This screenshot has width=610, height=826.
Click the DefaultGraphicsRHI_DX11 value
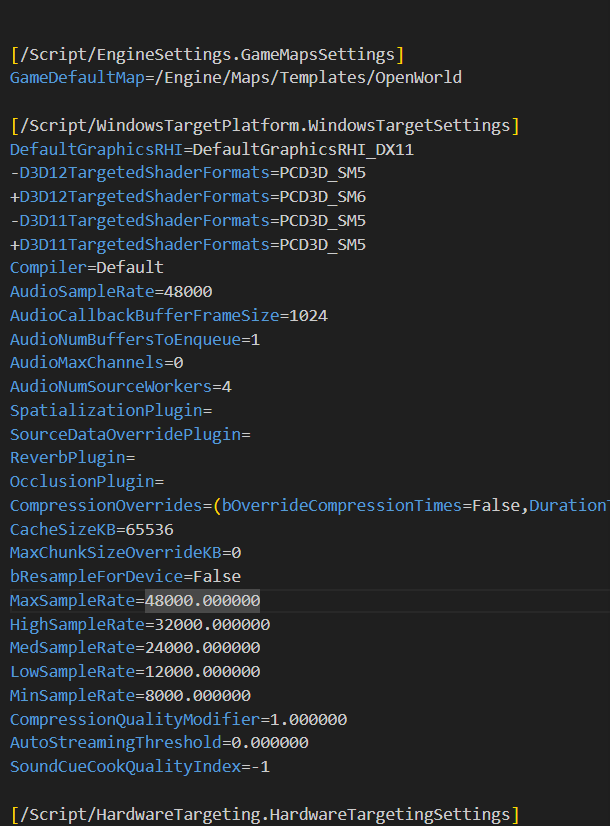303,150
